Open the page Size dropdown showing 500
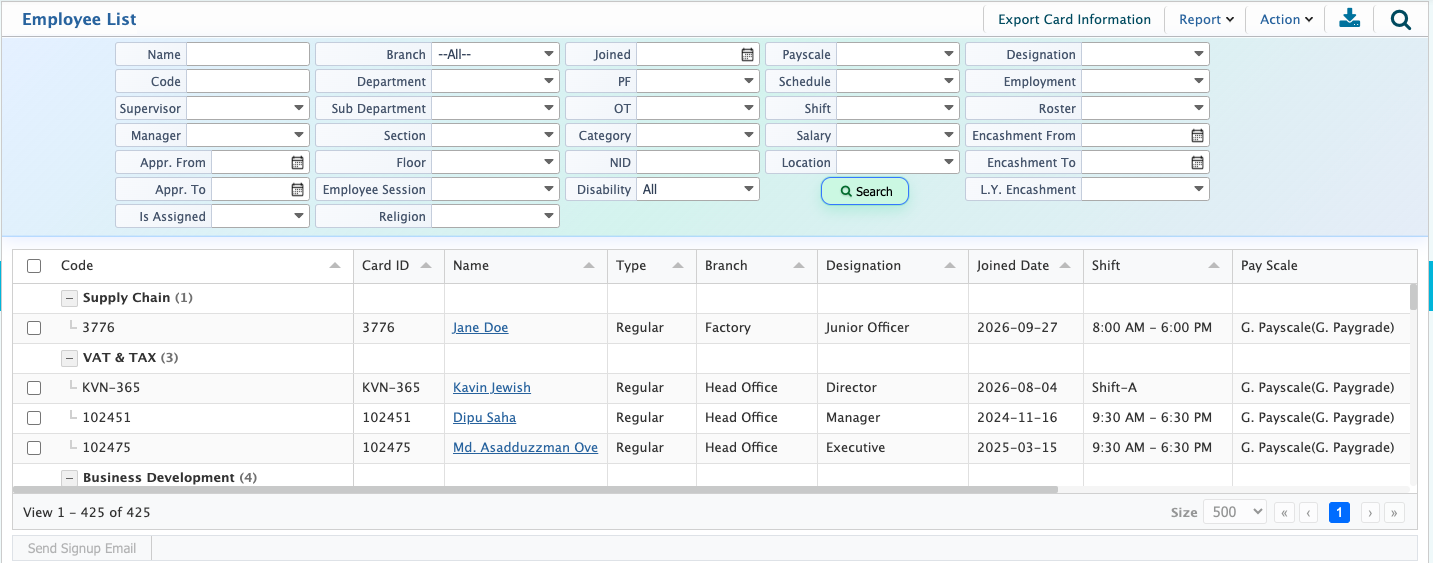Viewport: 1433px width, 563px height. [1235, 512]
